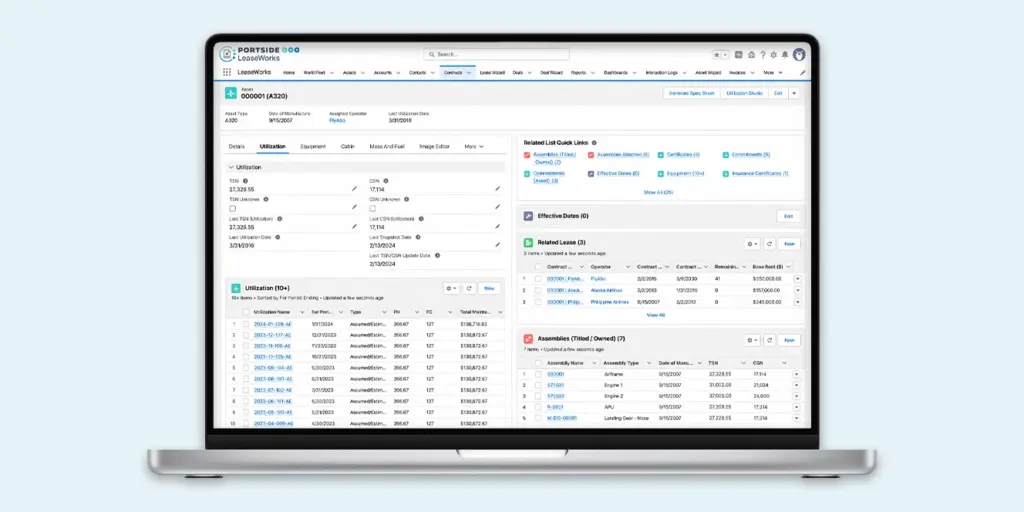Open the FlyAbc assigned operator link

(337, 121)
